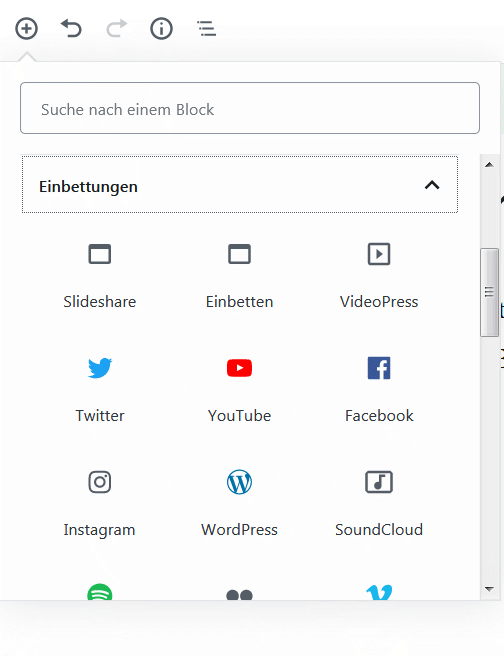504x656 pixels.
Task: Insert the Twitter embed block
Action: tap(100, 368)
